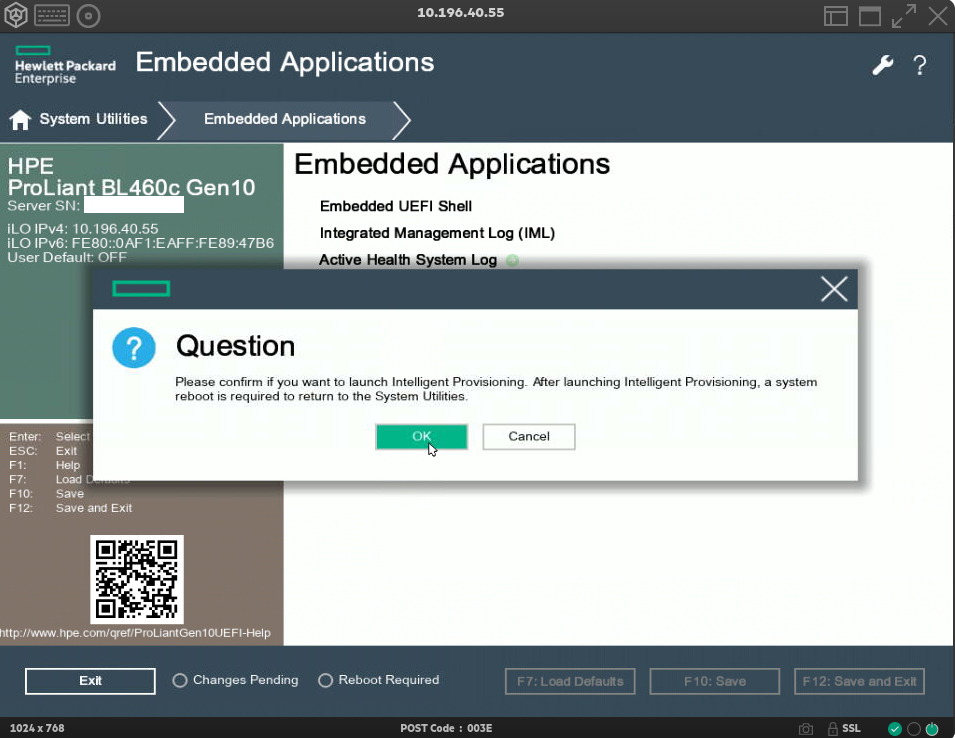Click F12: Save and Exit button
Image resolution: width=955 pixels, height=738 pixels.
click(859, 681)
